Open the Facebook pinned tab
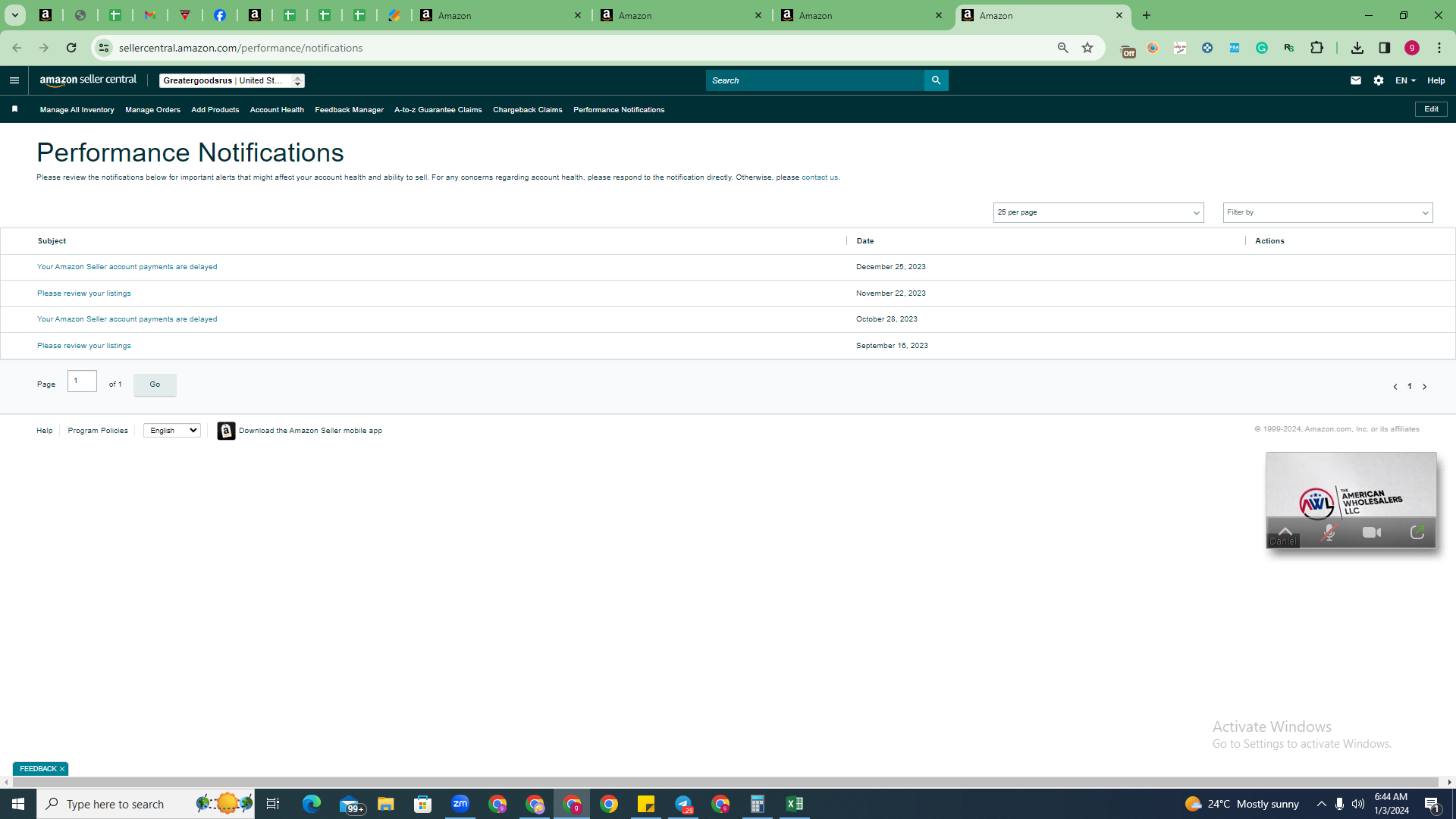The height and width of the screenshot is (819, 1456). (220, 15)
